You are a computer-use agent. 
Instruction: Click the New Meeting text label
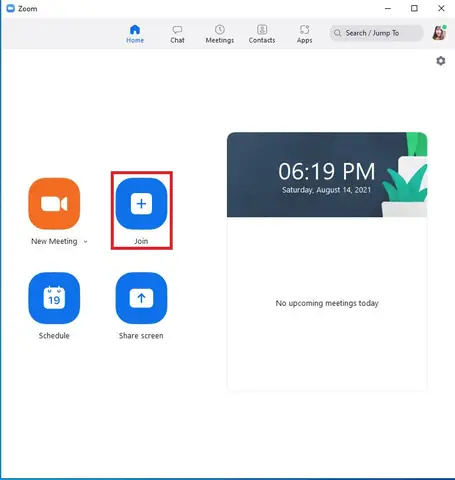[54, 241]
